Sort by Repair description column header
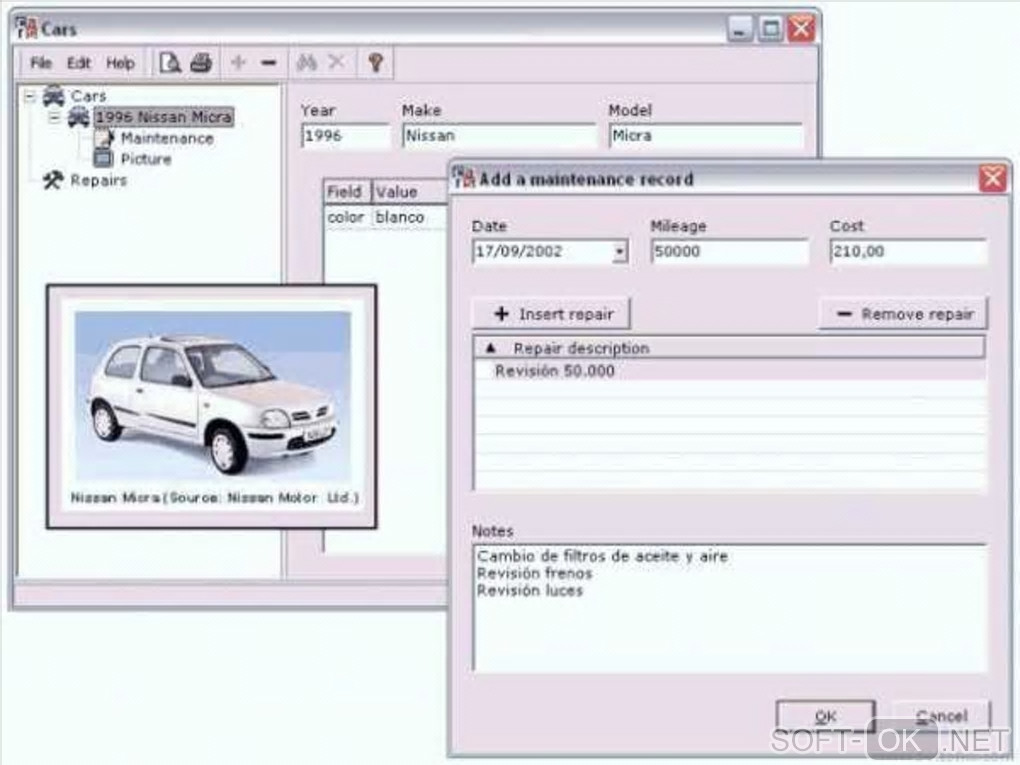 pyautogui.click(x=729, y=348)
